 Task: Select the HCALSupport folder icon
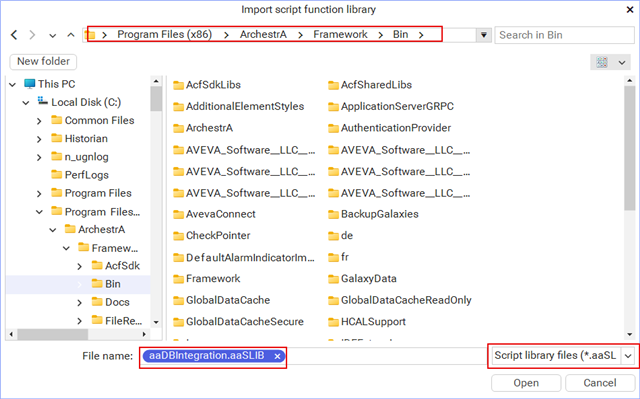[x=333, y=322]
